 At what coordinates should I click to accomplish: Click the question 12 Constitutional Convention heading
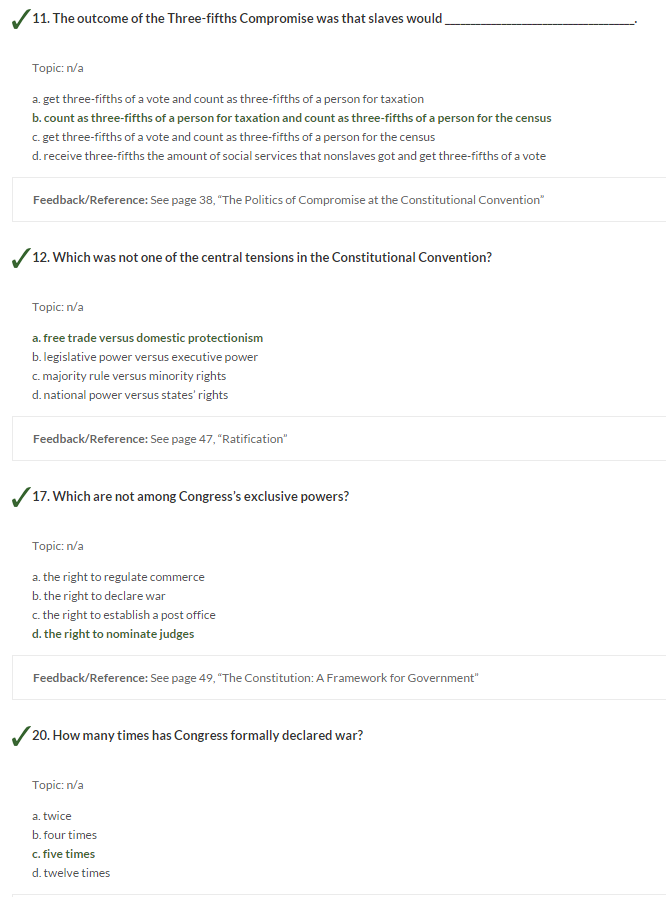262,257
